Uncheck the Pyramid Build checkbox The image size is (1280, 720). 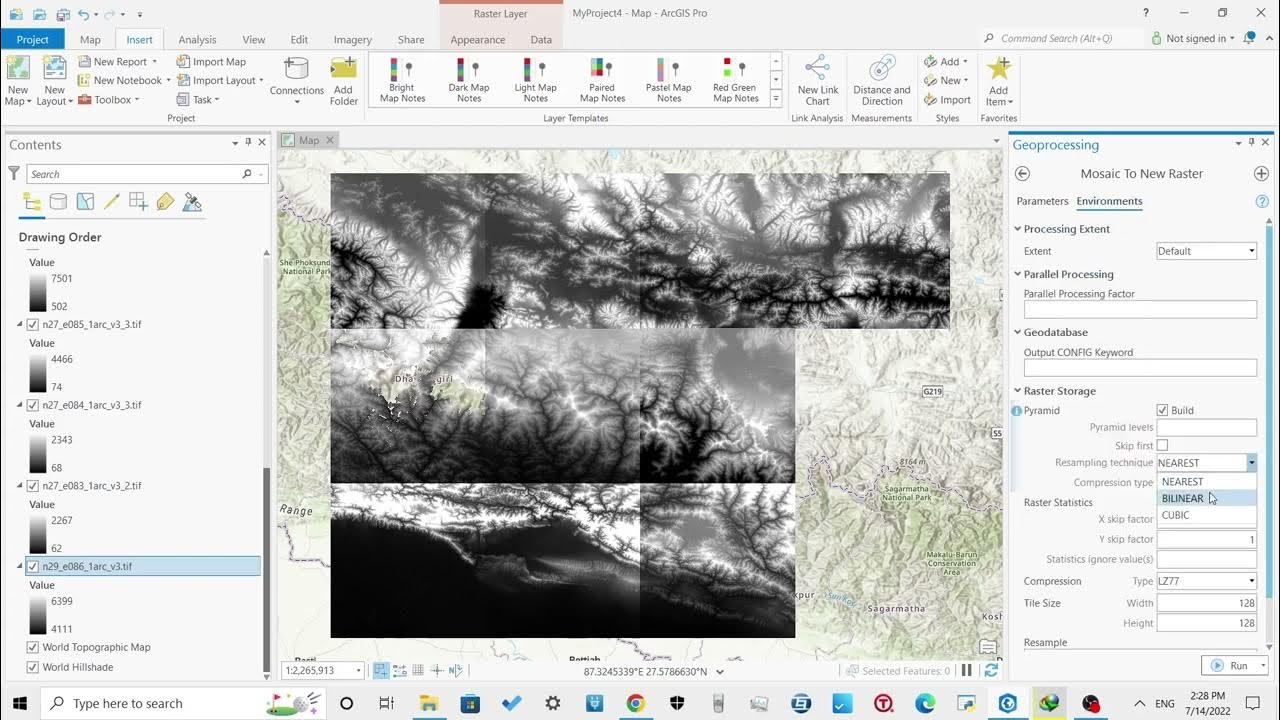tap(1162, 411)
